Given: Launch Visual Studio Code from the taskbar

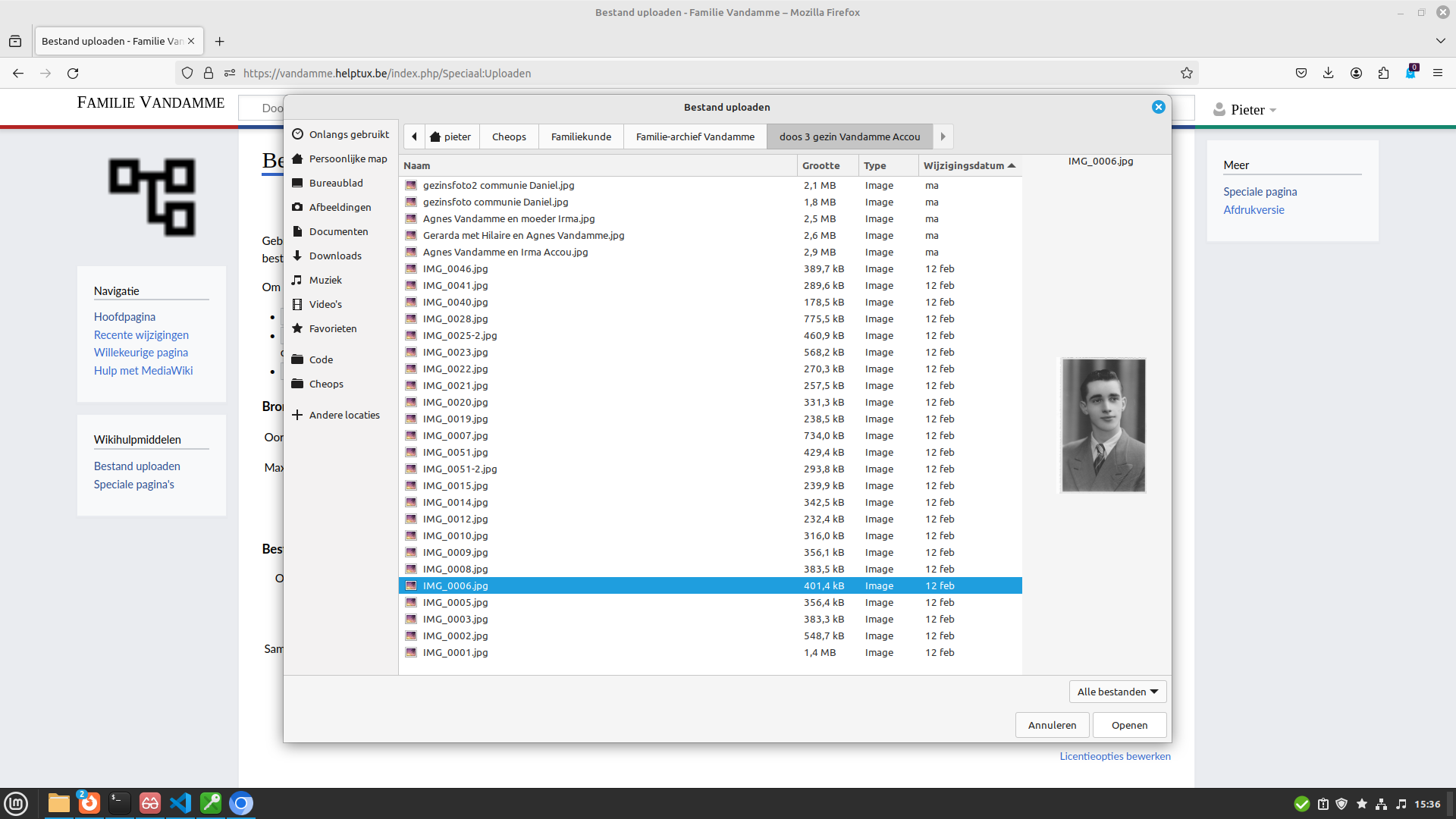Looking at the screenshot, I should [x=180, y=803].
